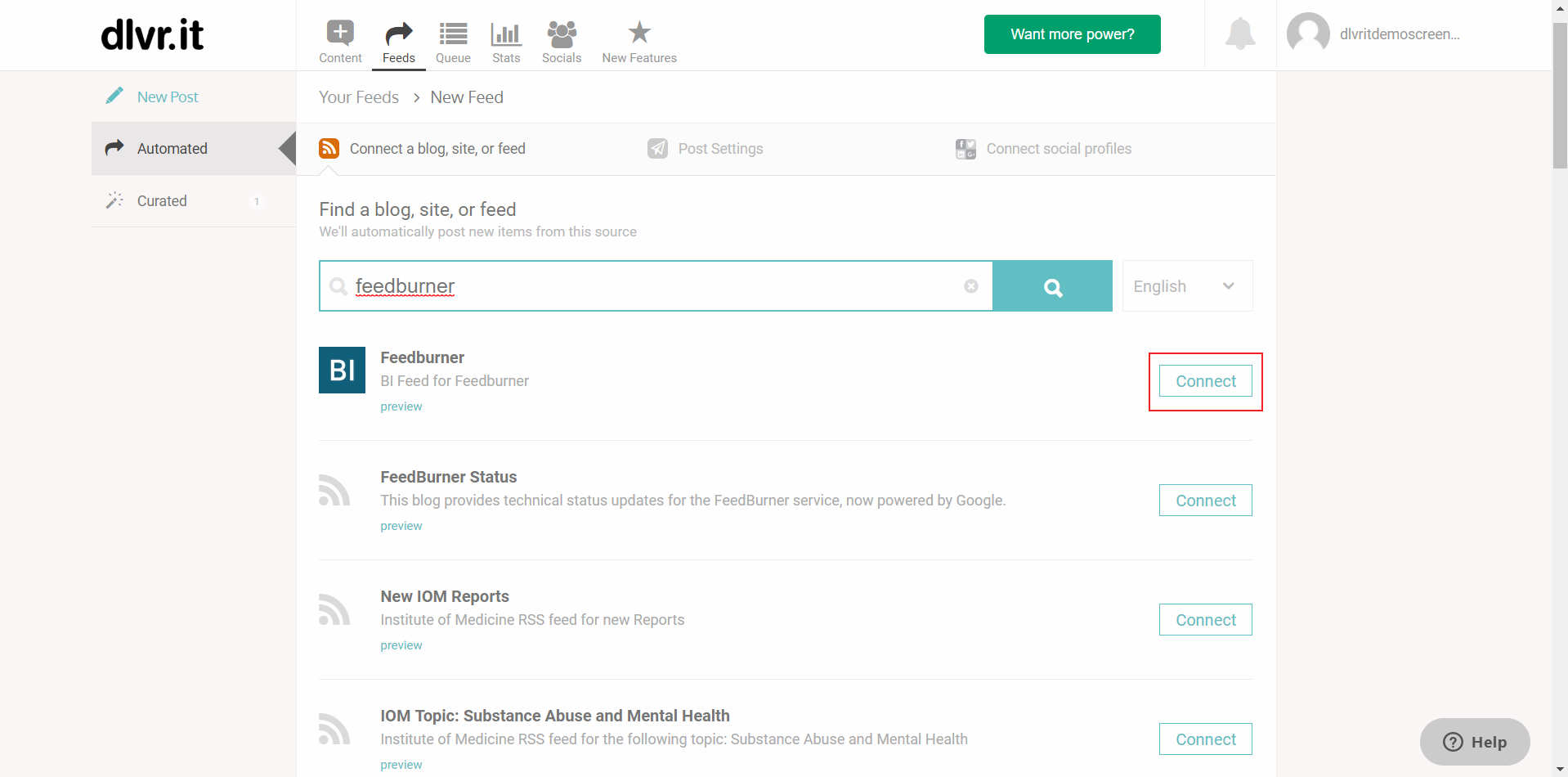Open the Socials tab
Image resolution: width=1568 pixels, height=777 pixels.
pos(562,43)
